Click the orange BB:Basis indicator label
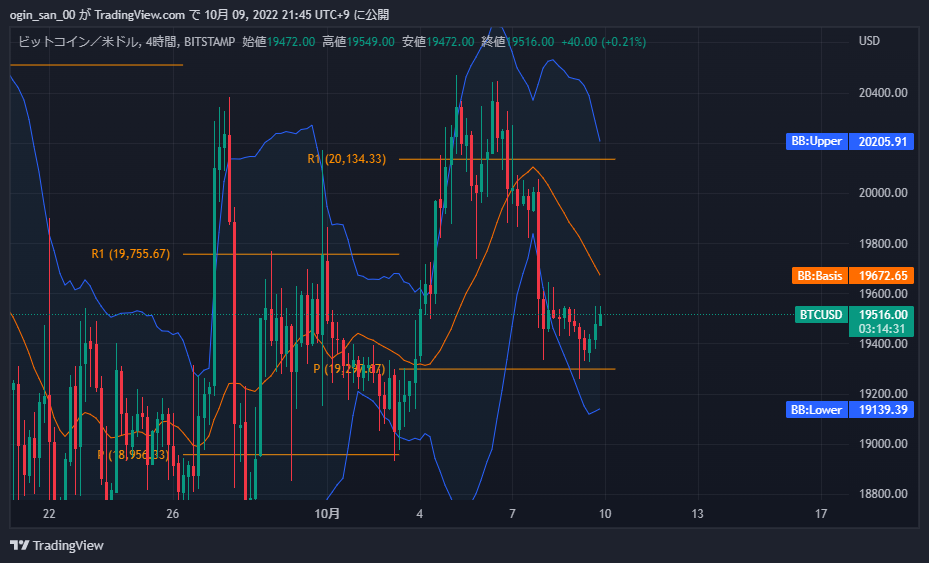The height and width of the screenshot is (563, 929). tap(819, 275)
